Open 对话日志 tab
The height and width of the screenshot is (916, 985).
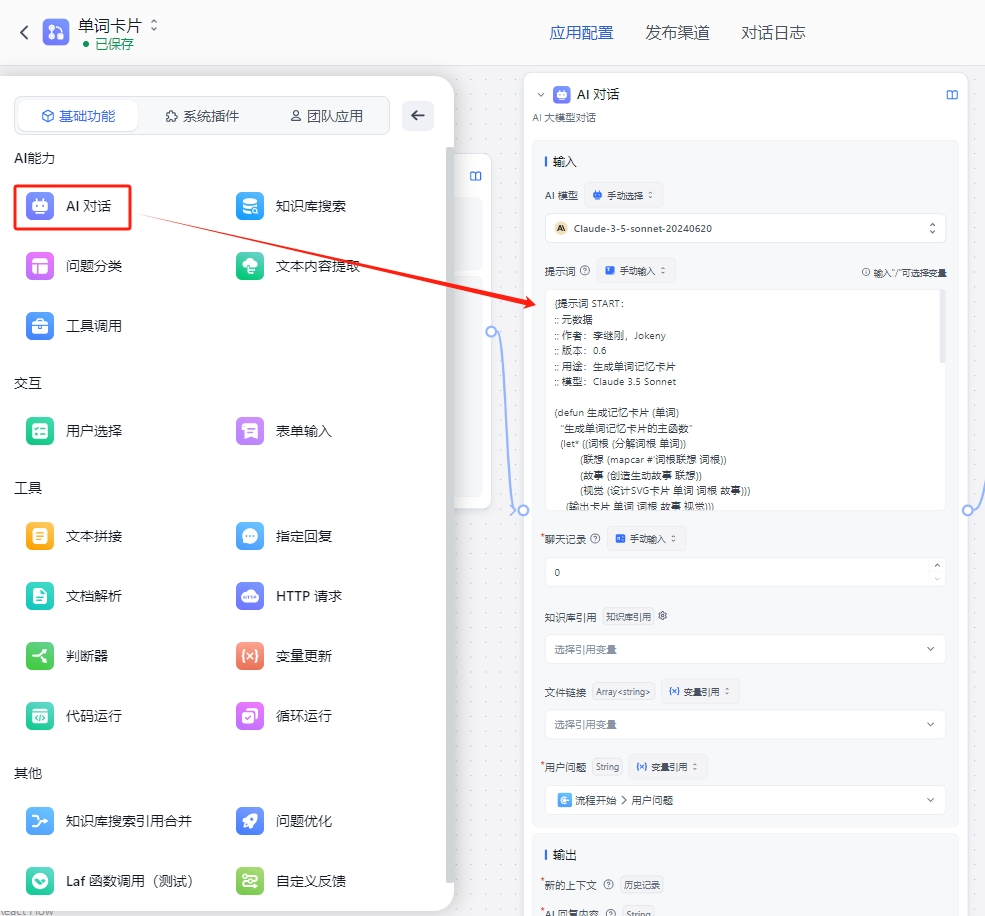tap(773, 33)
